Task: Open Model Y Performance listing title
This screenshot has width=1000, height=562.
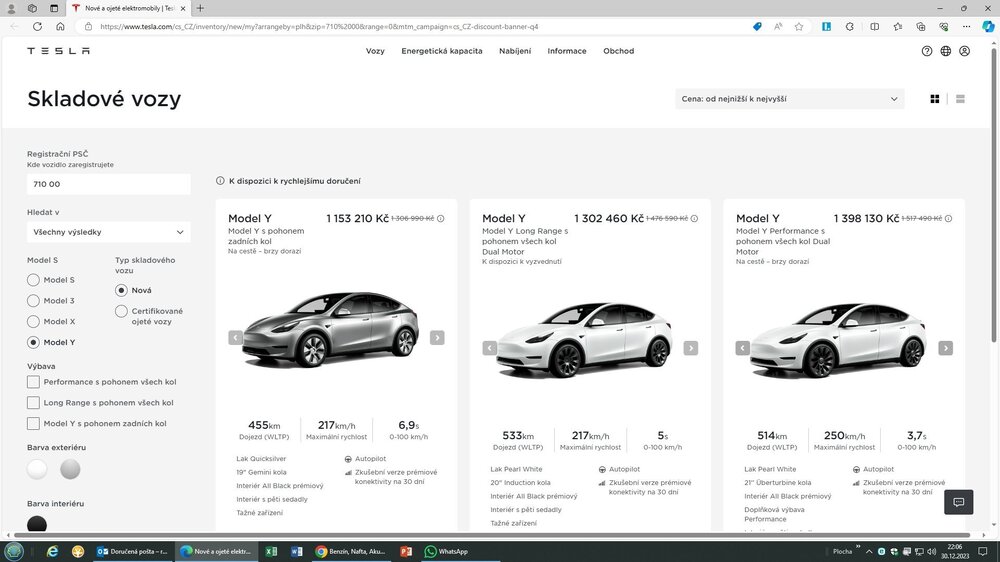Action: click(758, 219)
